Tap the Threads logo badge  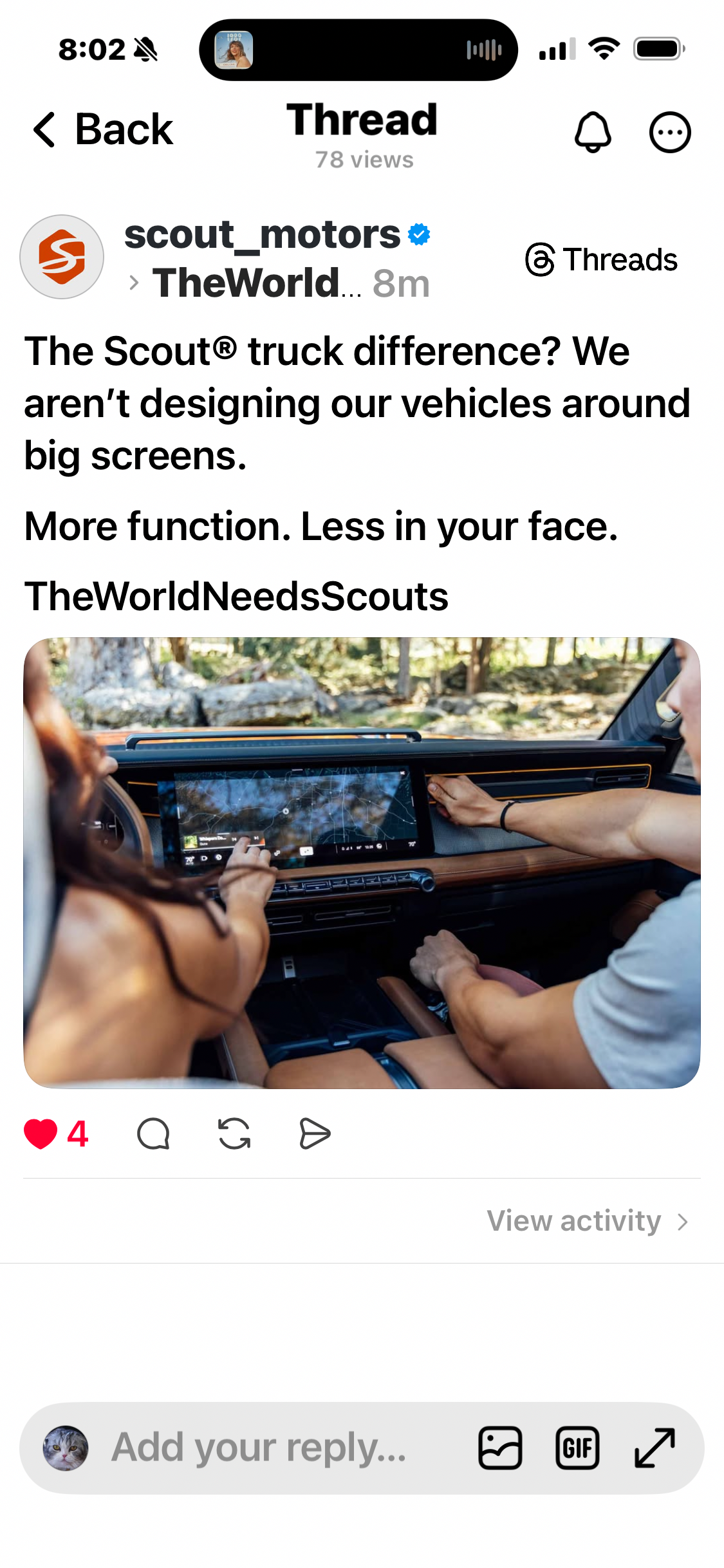click(602, 259)
